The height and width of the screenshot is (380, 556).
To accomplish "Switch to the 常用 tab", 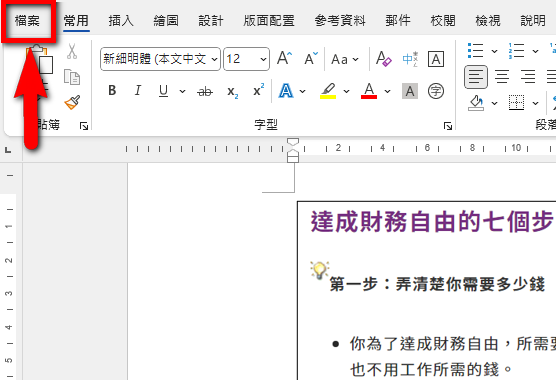I will [76, 21].
